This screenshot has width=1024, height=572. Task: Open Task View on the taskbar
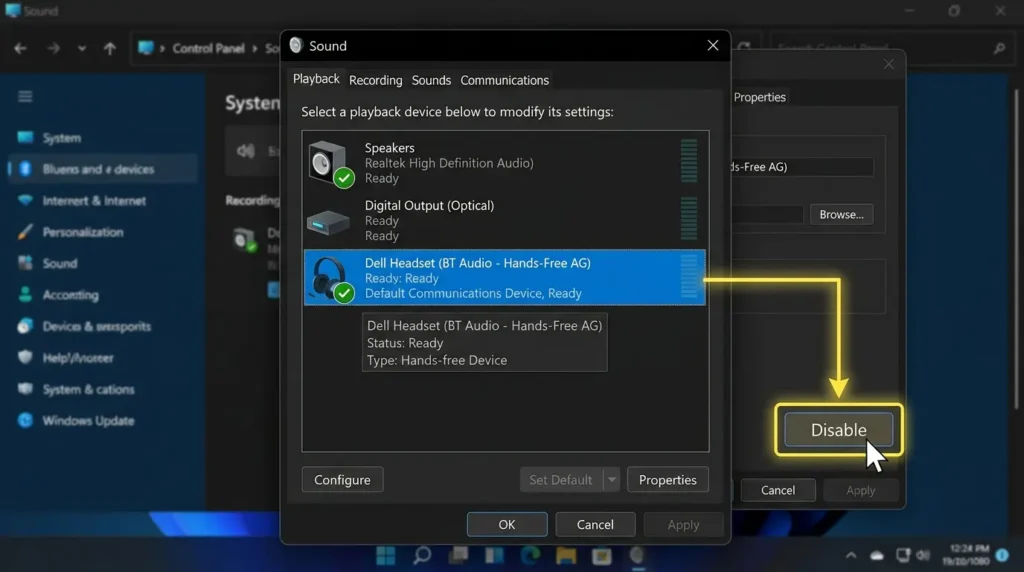coord(458,556)
